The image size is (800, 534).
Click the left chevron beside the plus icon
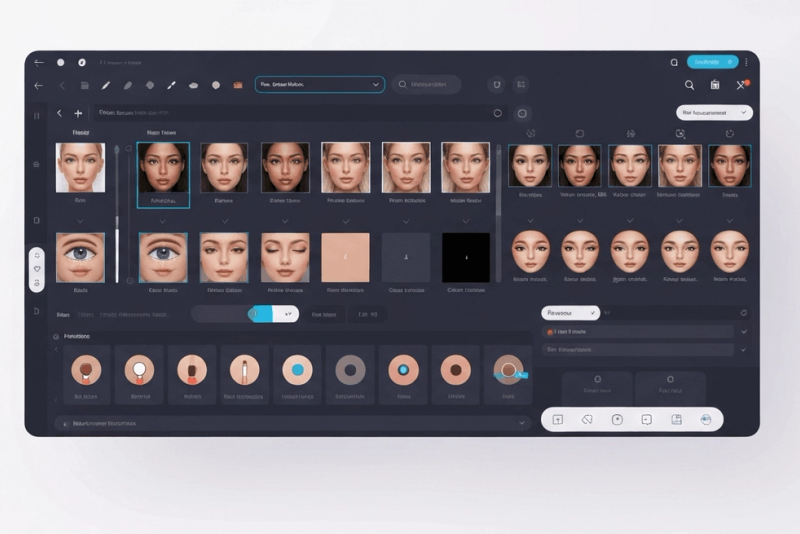click(x=59, y=113)
